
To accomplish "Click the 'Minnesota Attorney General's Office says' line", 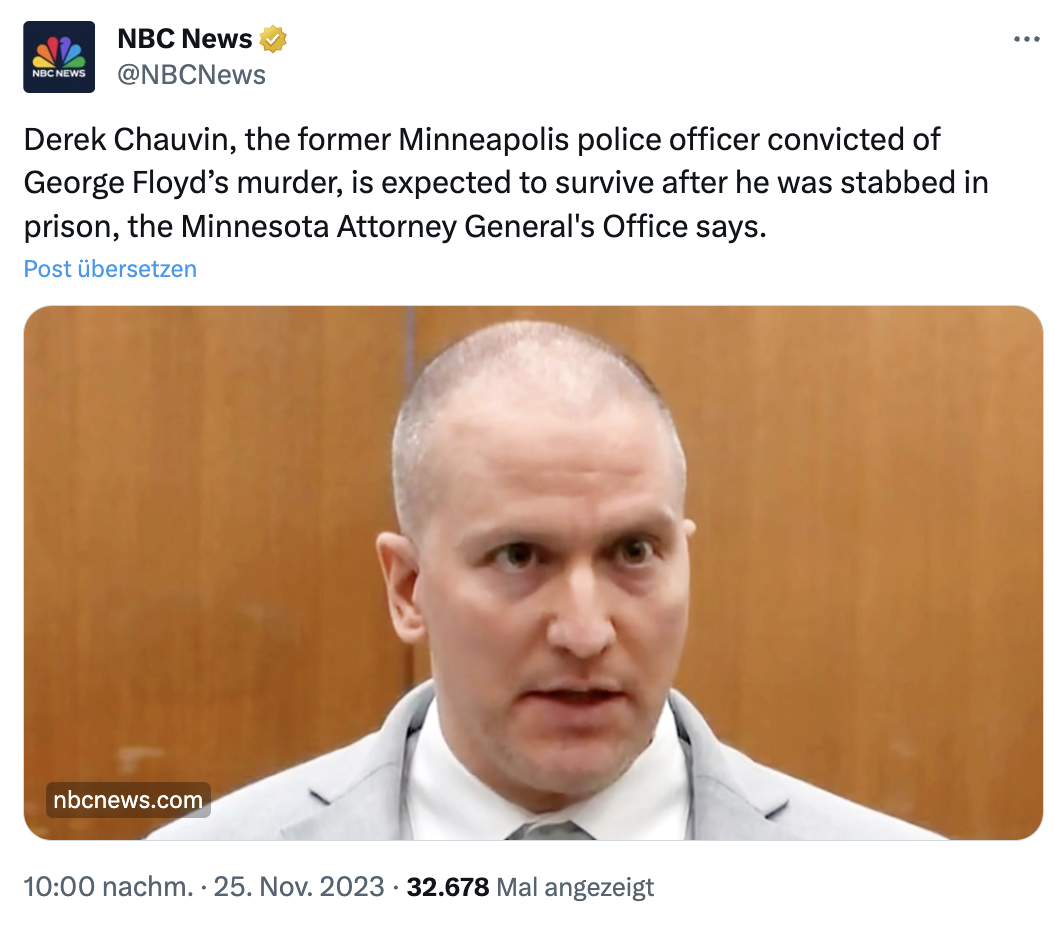I will [472, 227].
